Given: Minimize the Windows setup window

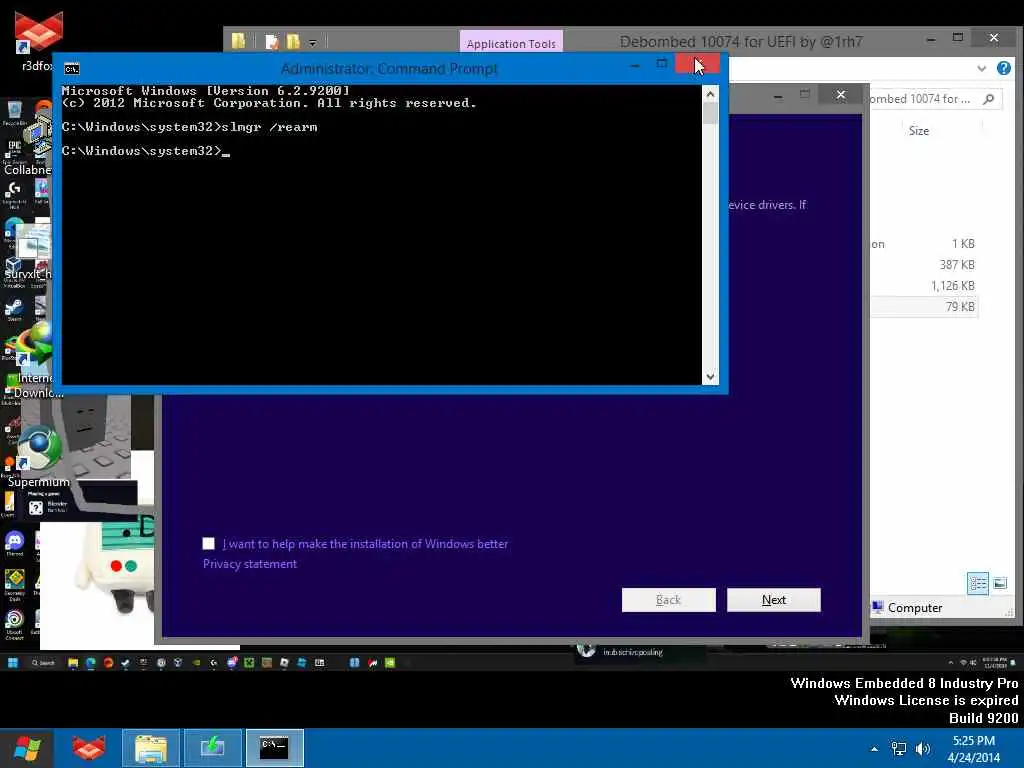Looking at the screenshot, I should (778, 97).
